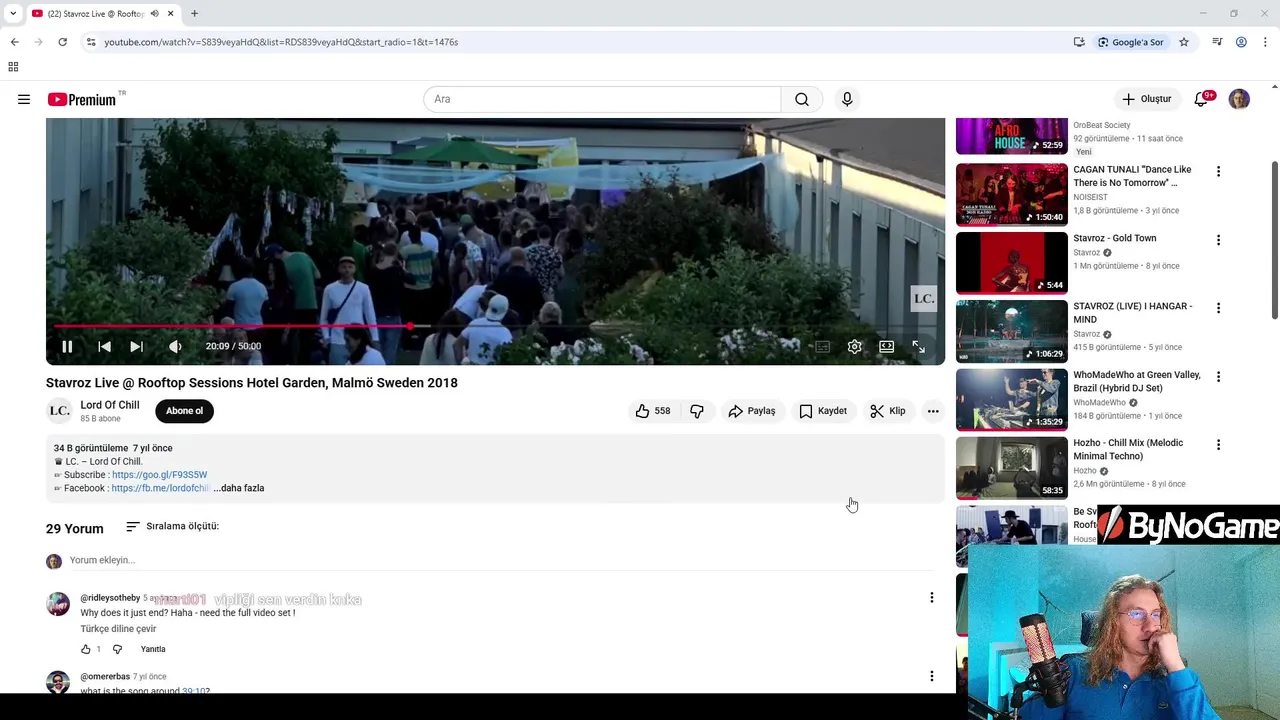Expand description with ...daha fazla
The height and width of the screenshot is (720, 1280).
(239, 488)
